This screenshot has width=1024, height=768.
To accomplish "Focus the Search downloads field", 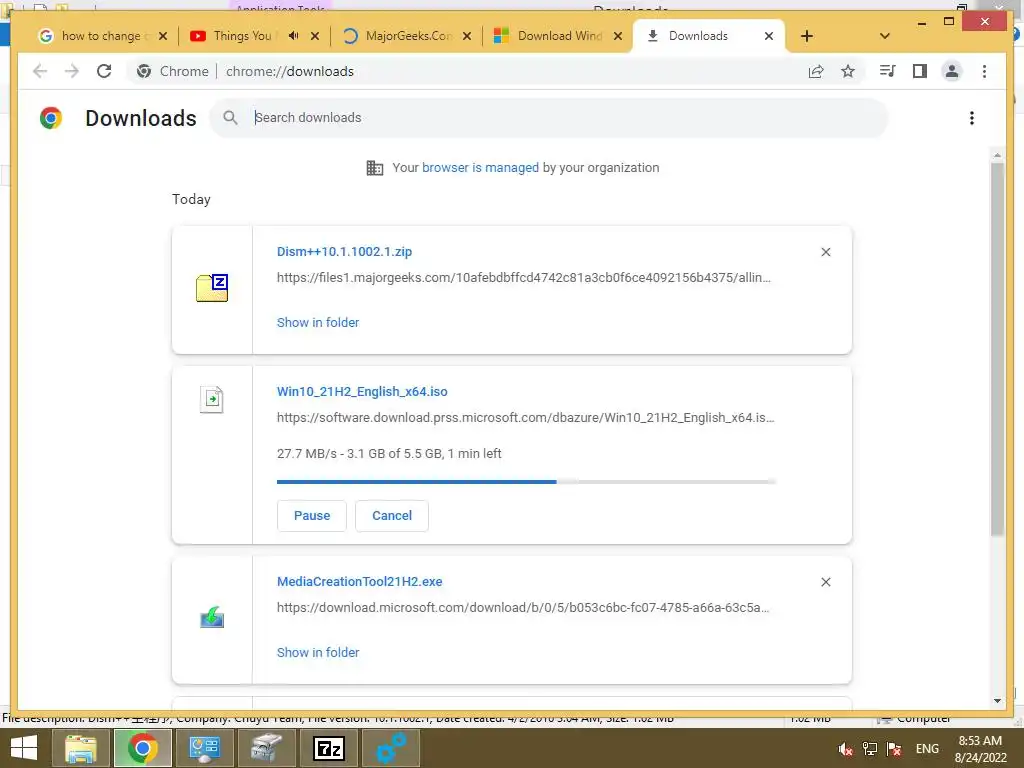I will click(x=549, y=118).
